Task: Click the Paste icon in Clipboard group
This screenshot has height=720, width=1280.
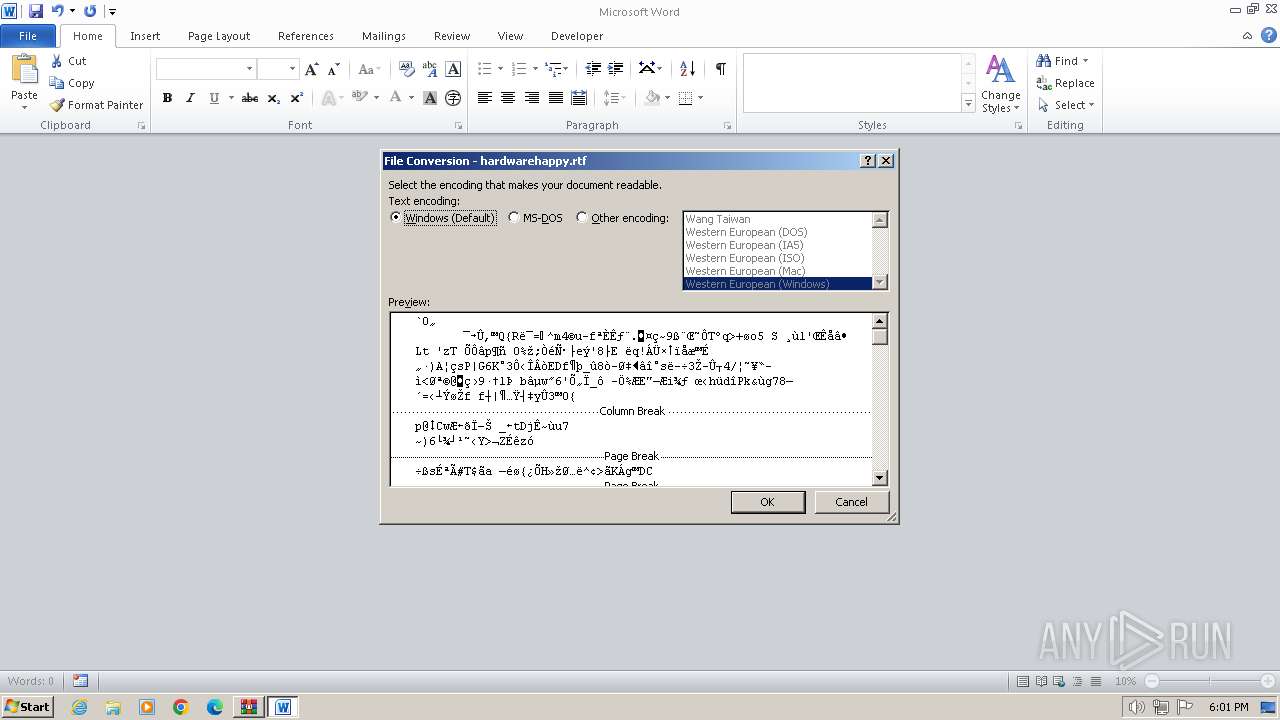Action: [x=24, y=72]
